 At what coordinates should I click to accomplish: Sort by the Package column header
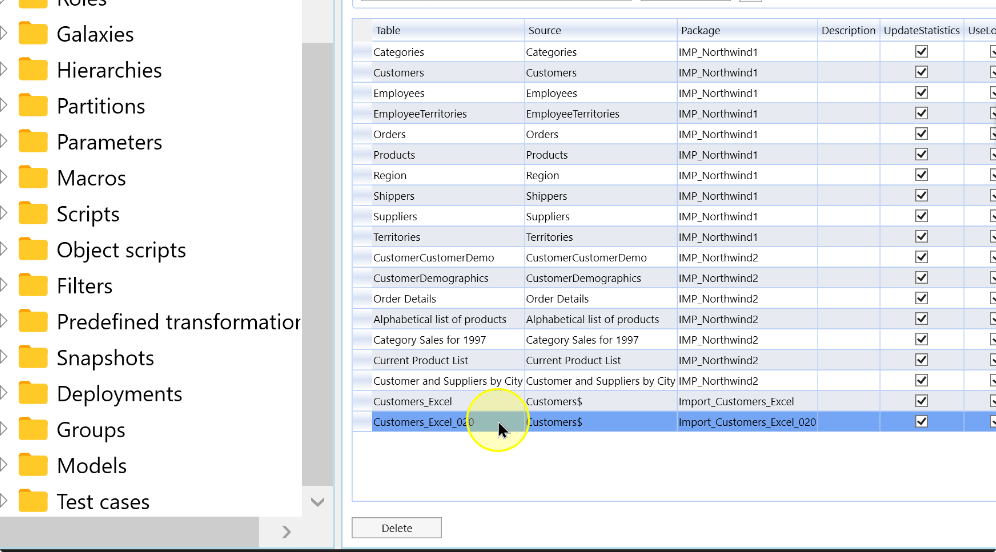[747, 30]
